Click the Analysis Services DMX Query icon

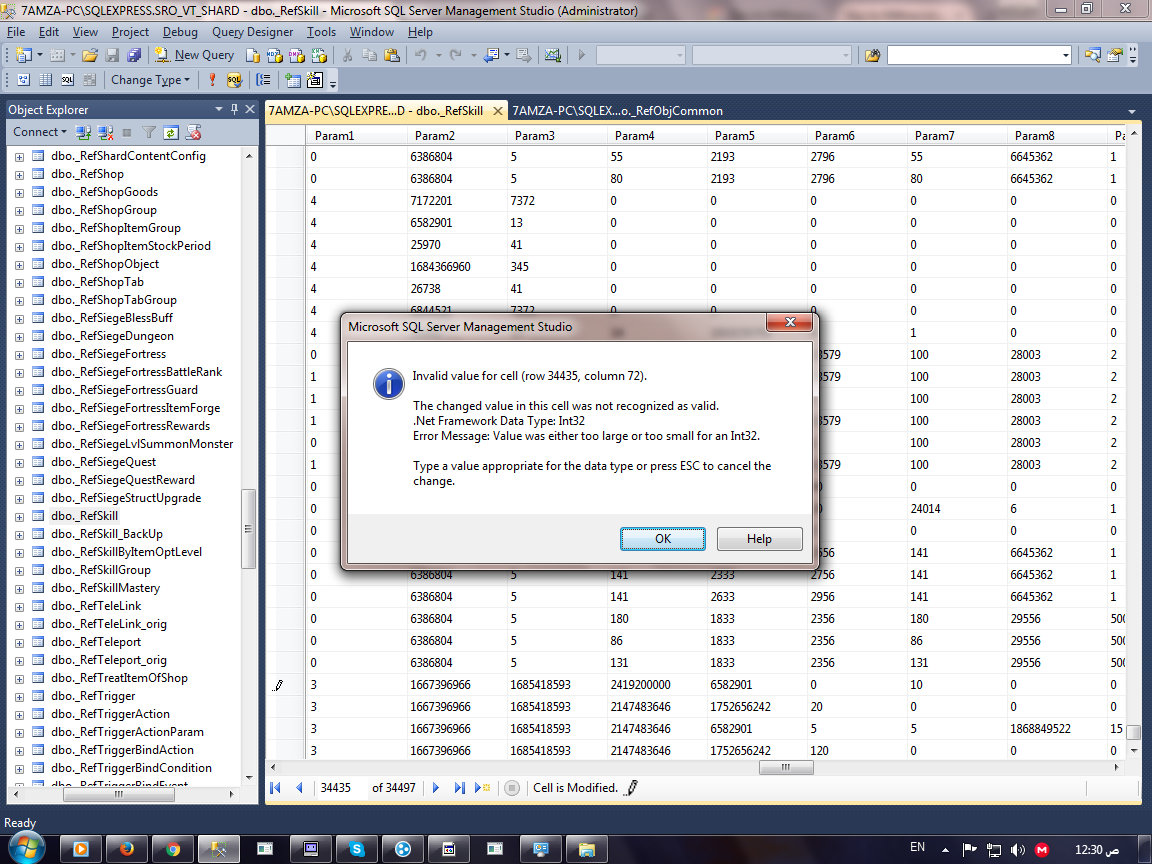(x=297, y=55)
